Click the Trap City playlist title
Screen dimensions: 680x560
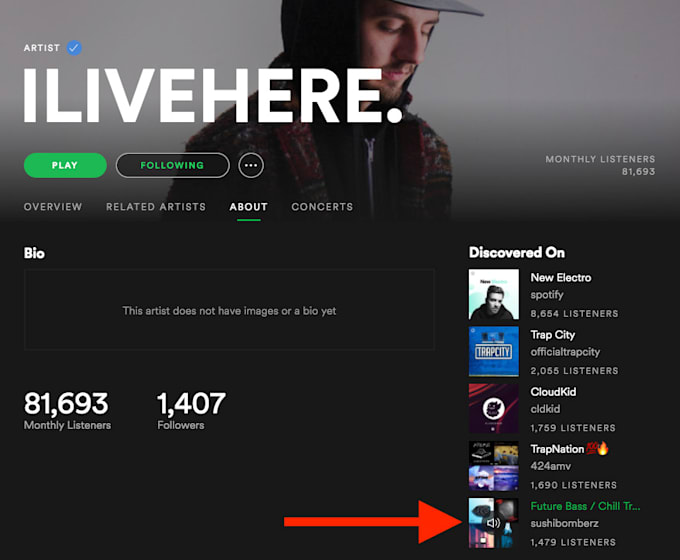(552, 335)
